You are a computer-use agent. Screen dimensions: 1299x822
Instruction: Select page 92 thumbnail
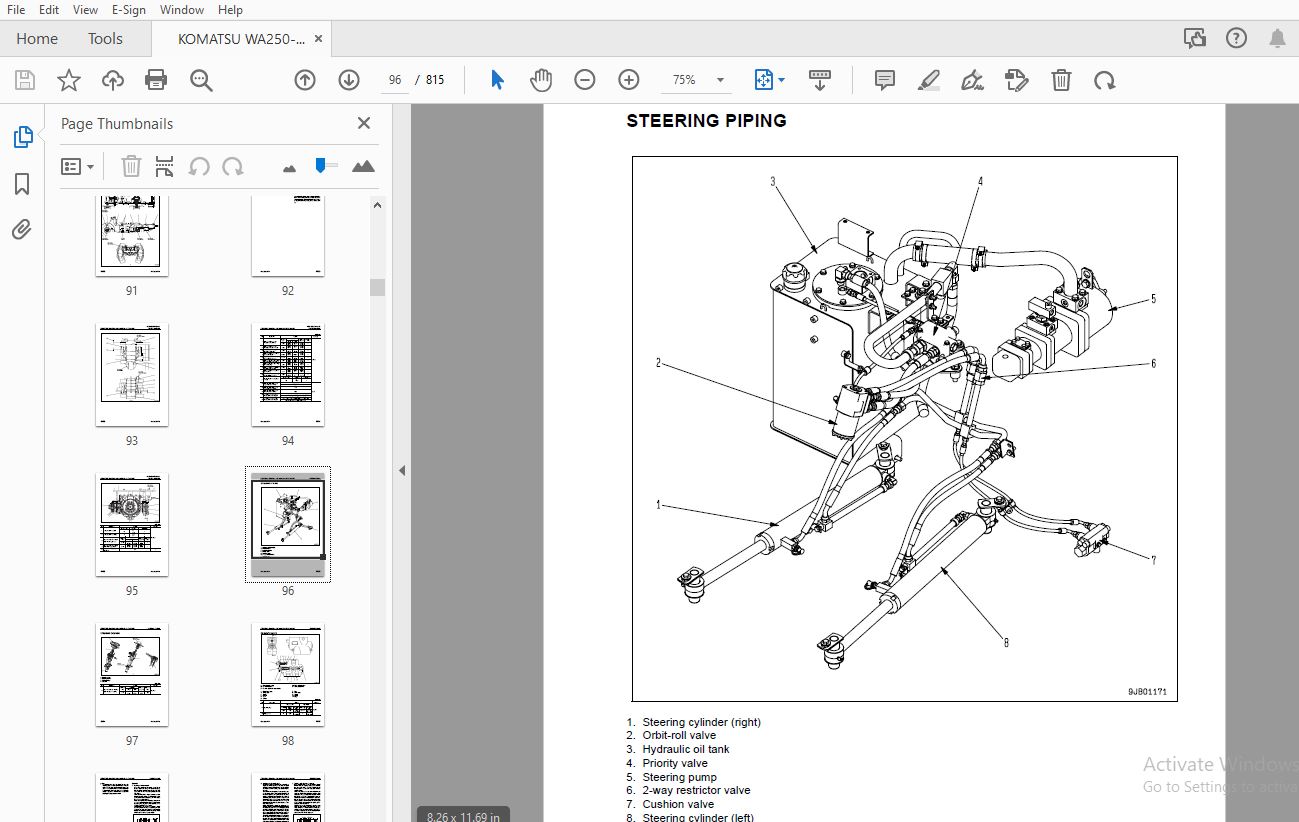coord(288,237)
